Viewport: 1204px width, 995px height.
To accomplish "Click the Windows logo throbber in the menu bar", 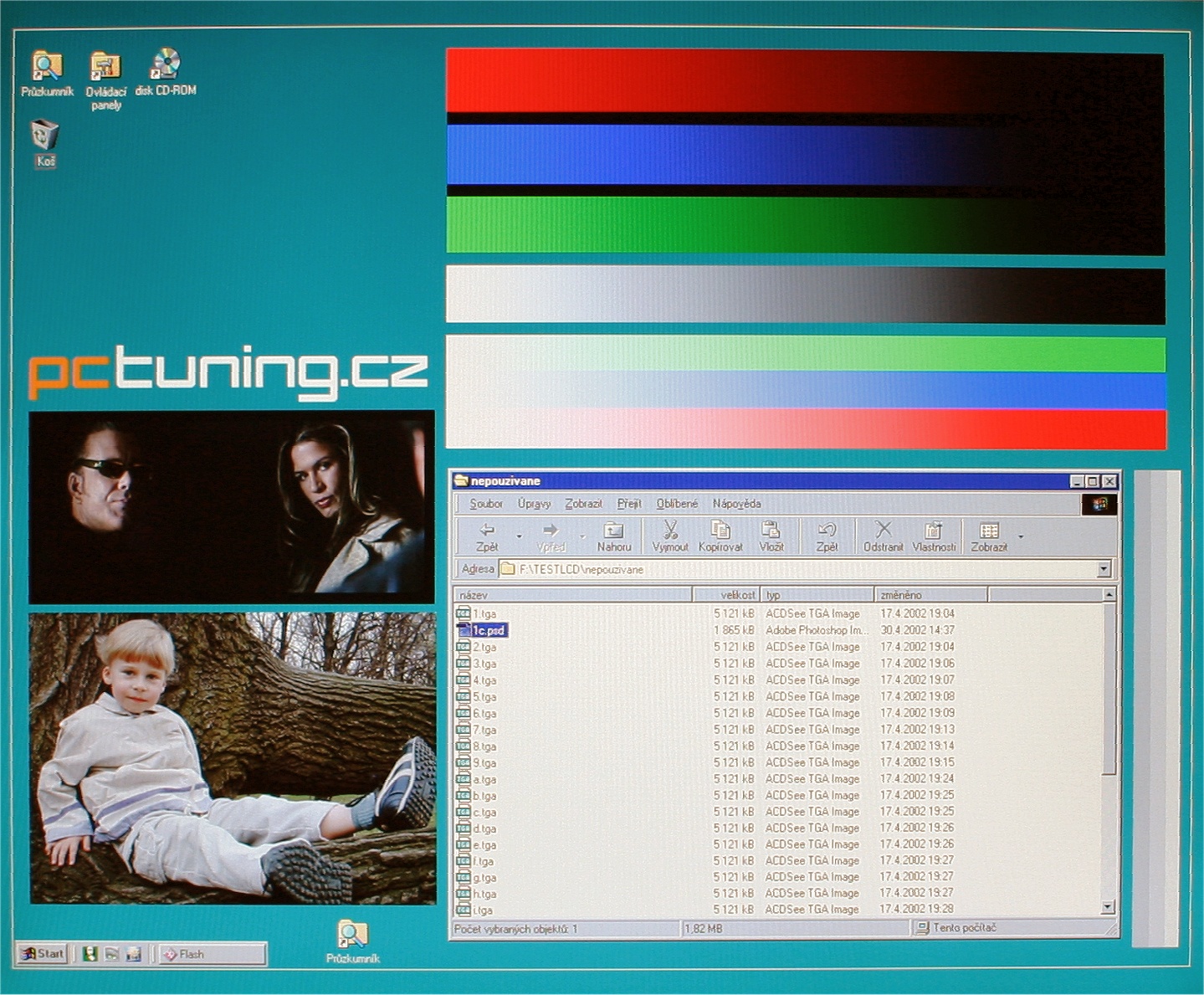I will click(x=1099, y=504).
